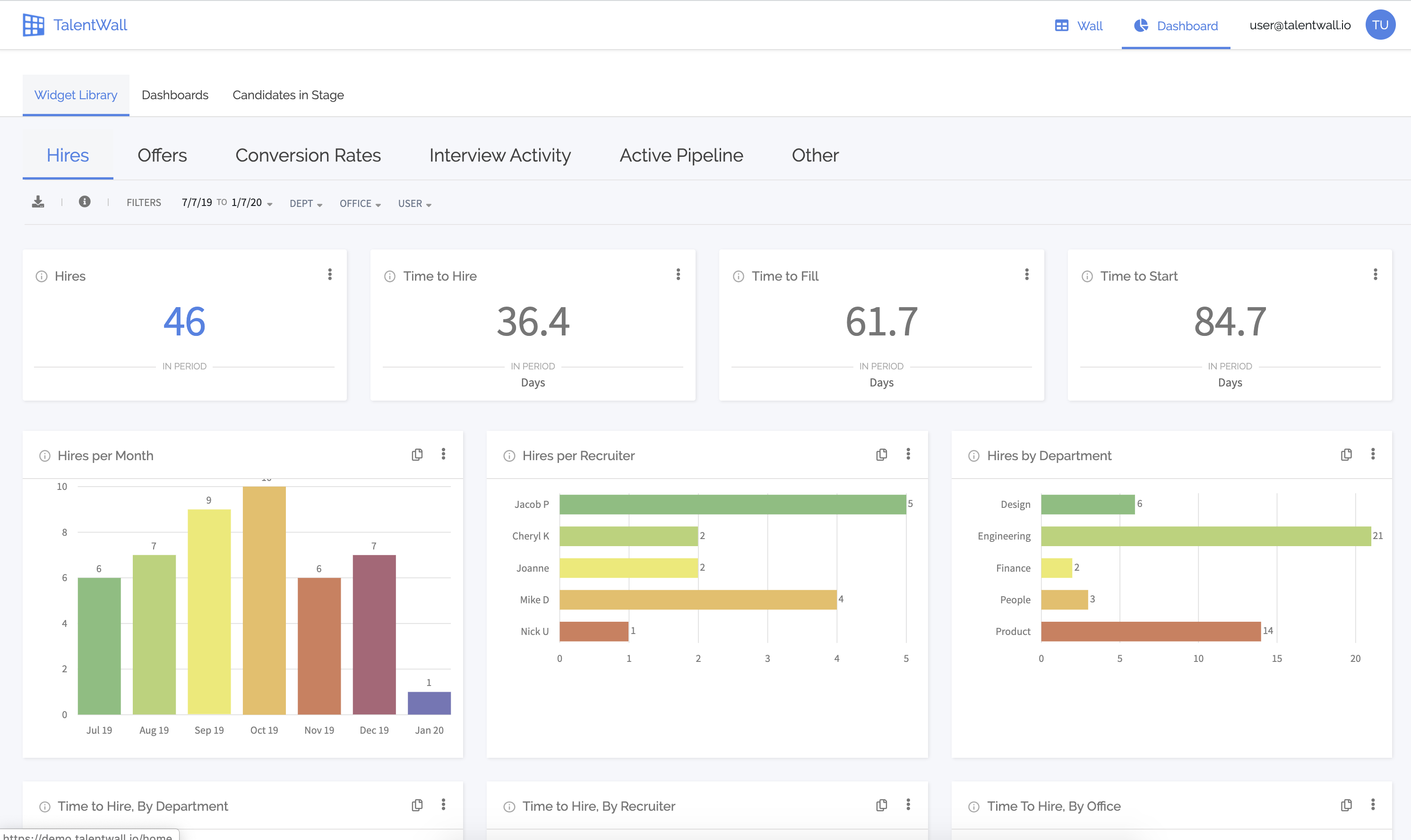
Task: Click the TU user avatar
Action: coord(1380,25)
